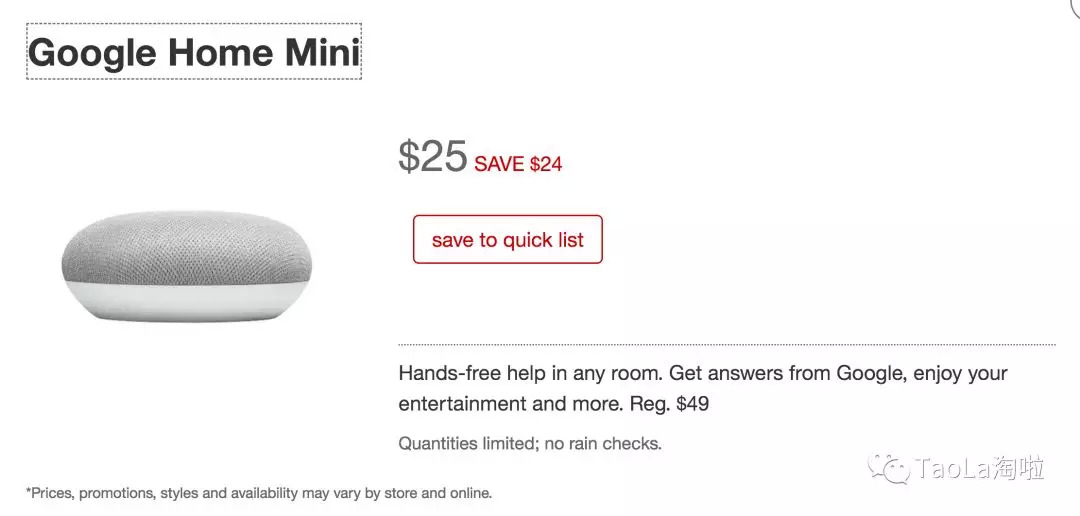
Task: Click the asterisk starting the footnote
Action: point(28,491)
